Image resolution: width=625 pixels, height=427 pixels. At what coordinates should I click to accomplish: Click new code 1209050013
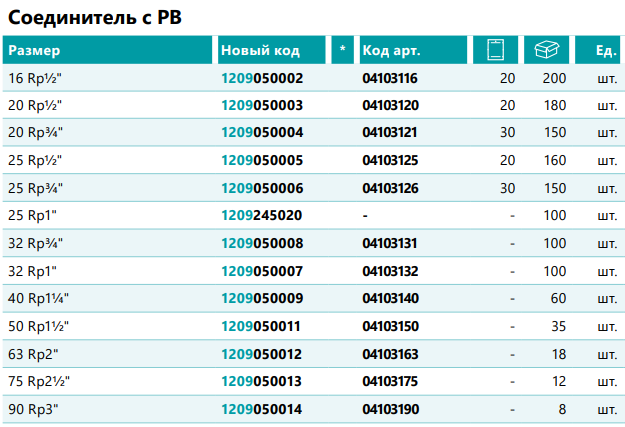[262, 381]
